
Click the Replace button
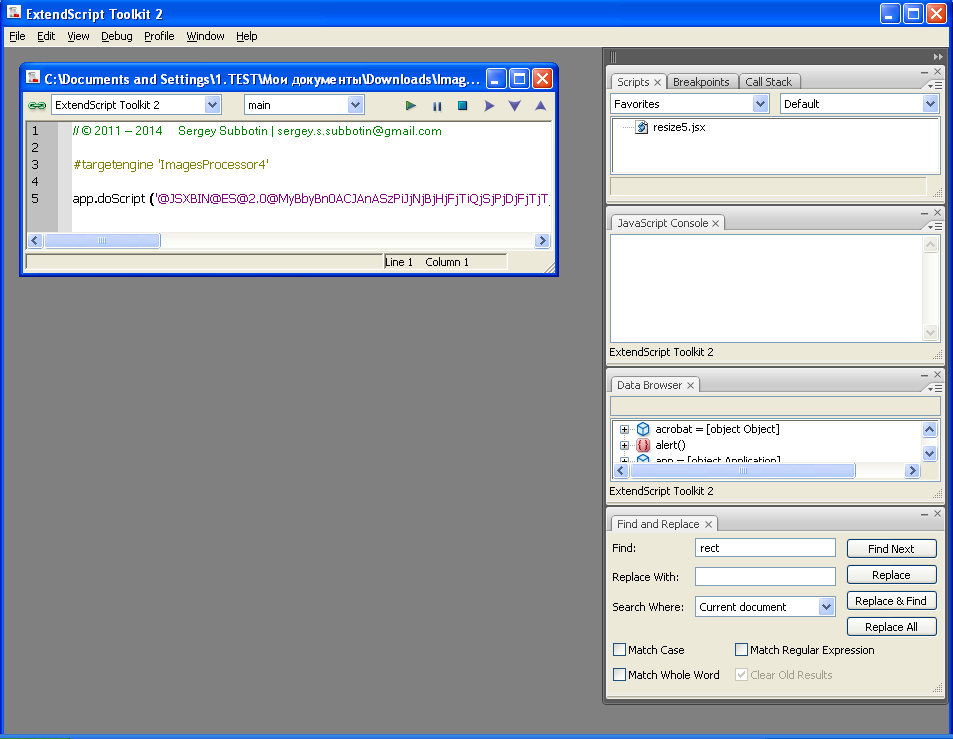pos(891,575)
